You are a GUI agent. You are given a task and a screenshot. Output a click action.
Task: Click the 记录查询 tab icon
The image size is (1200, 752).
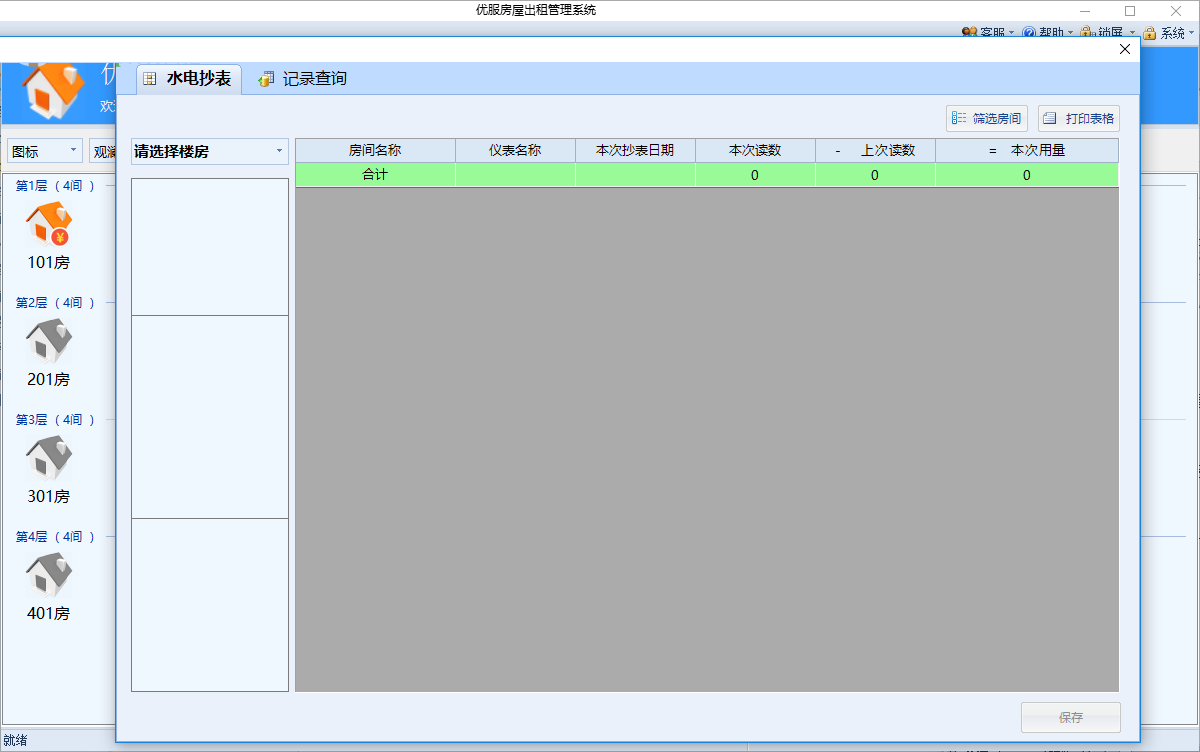coord(266,79)
